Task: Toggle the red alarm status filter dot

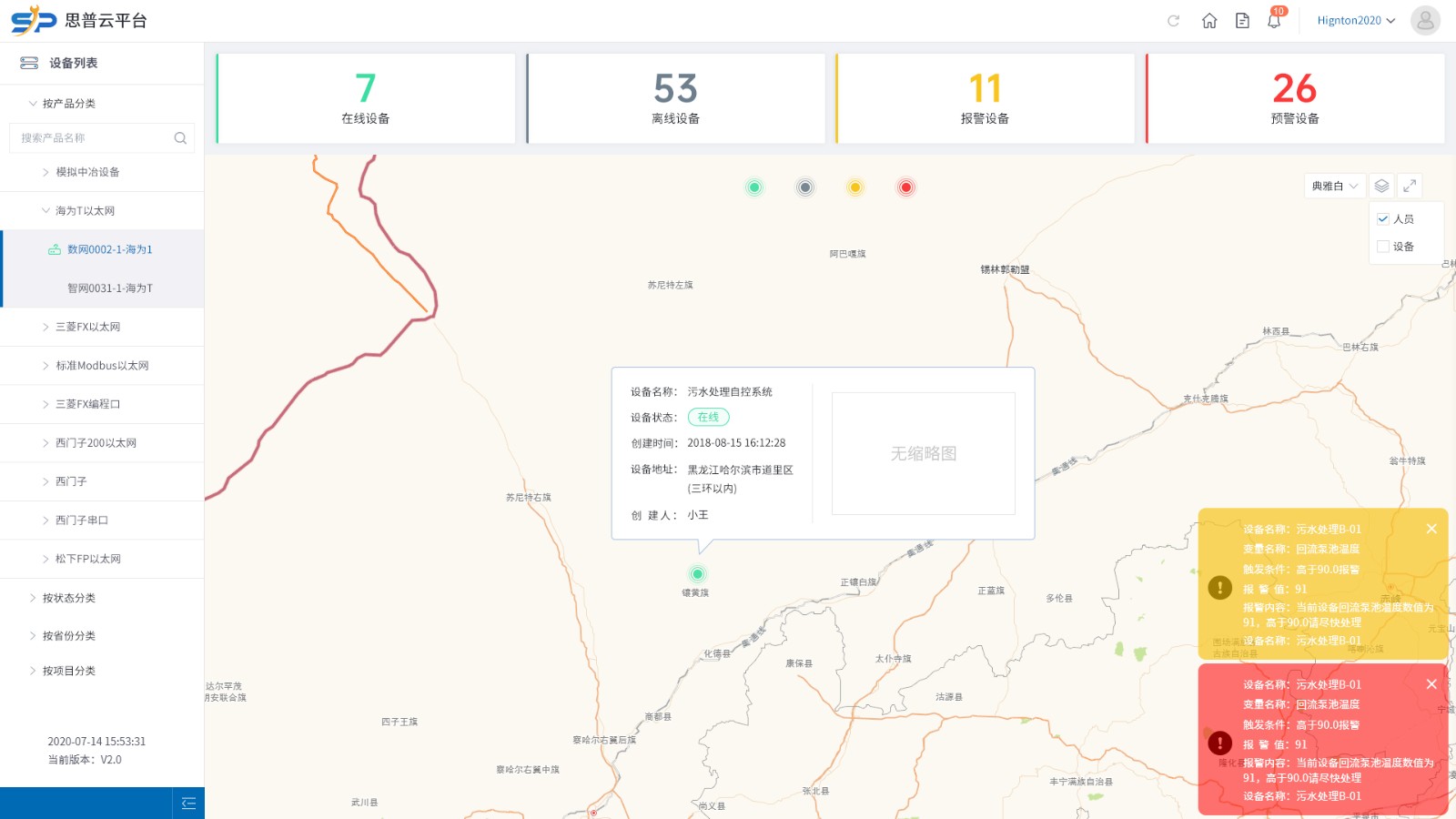Action: (x=905, y=187)
